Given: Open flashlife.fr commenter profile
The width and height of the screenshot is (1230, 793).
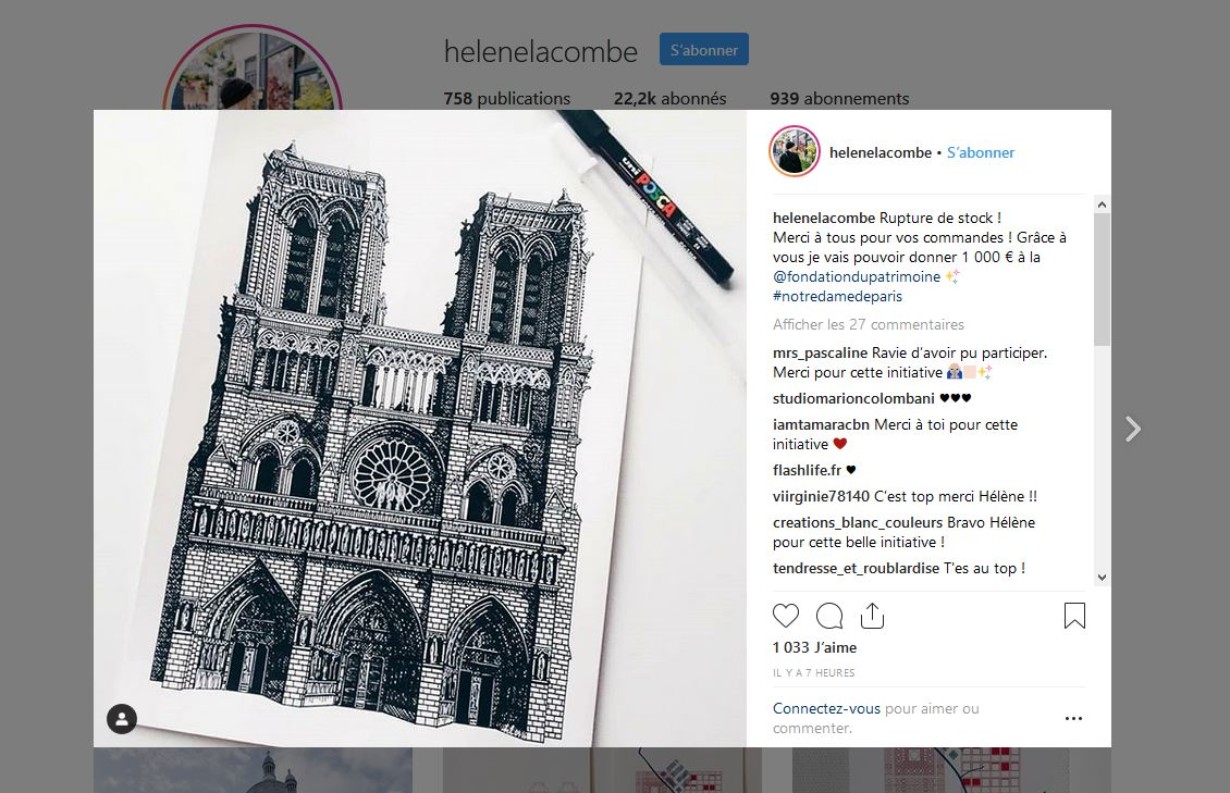Looking at the screenshot, I should pyautogui.click(x=807, y=470).
